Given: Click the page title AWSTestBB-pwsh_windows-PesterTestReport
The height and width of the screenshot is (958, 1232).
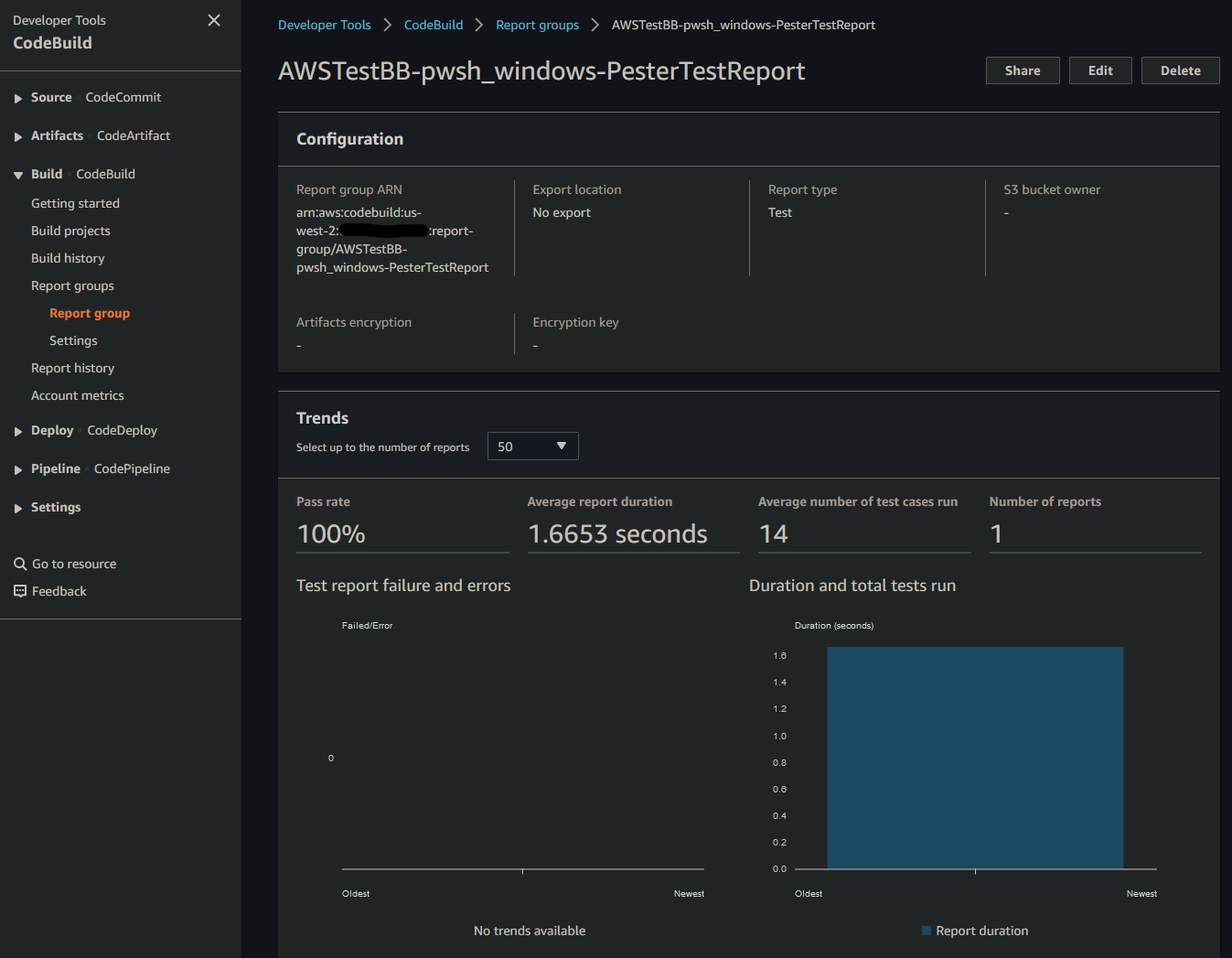Looking at the screenshot, I should (x=541, y=70).
